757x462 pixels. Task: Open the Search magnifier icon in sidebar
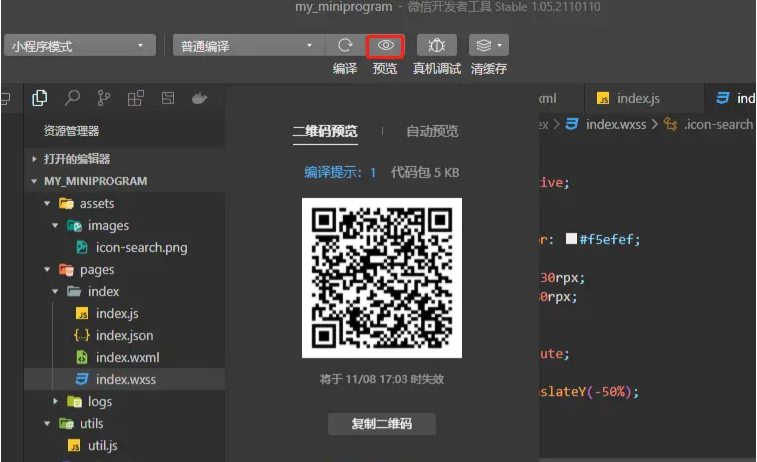71,98
